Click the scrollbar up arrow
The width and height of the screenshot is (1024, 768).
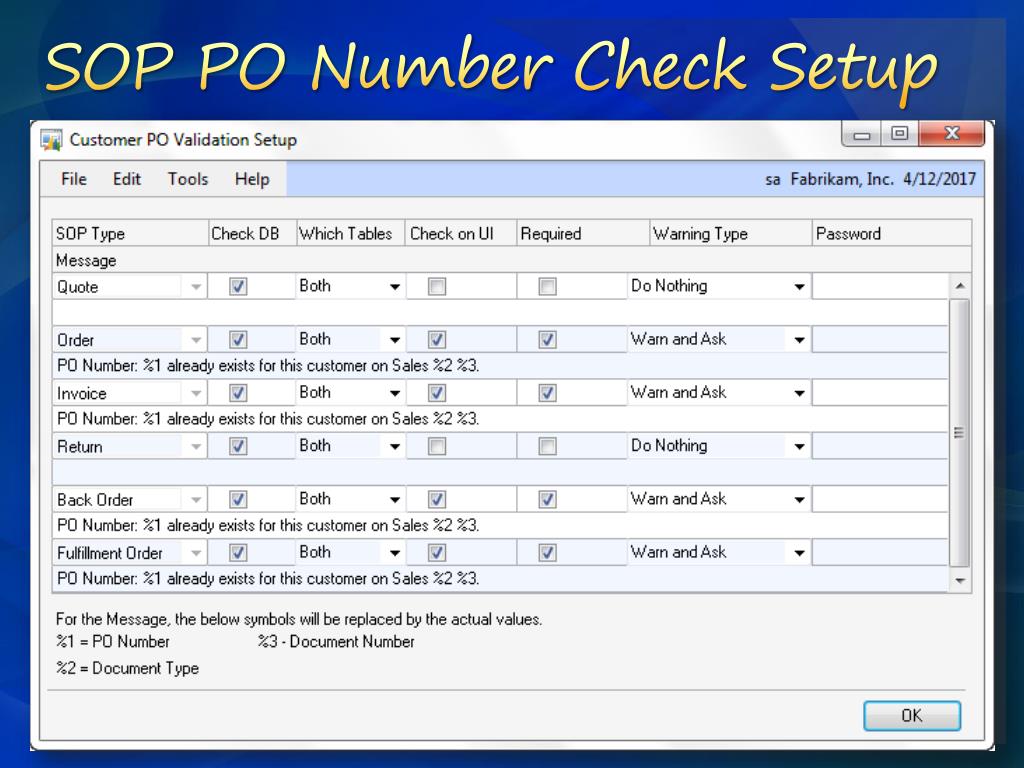(x=959, y=286)
